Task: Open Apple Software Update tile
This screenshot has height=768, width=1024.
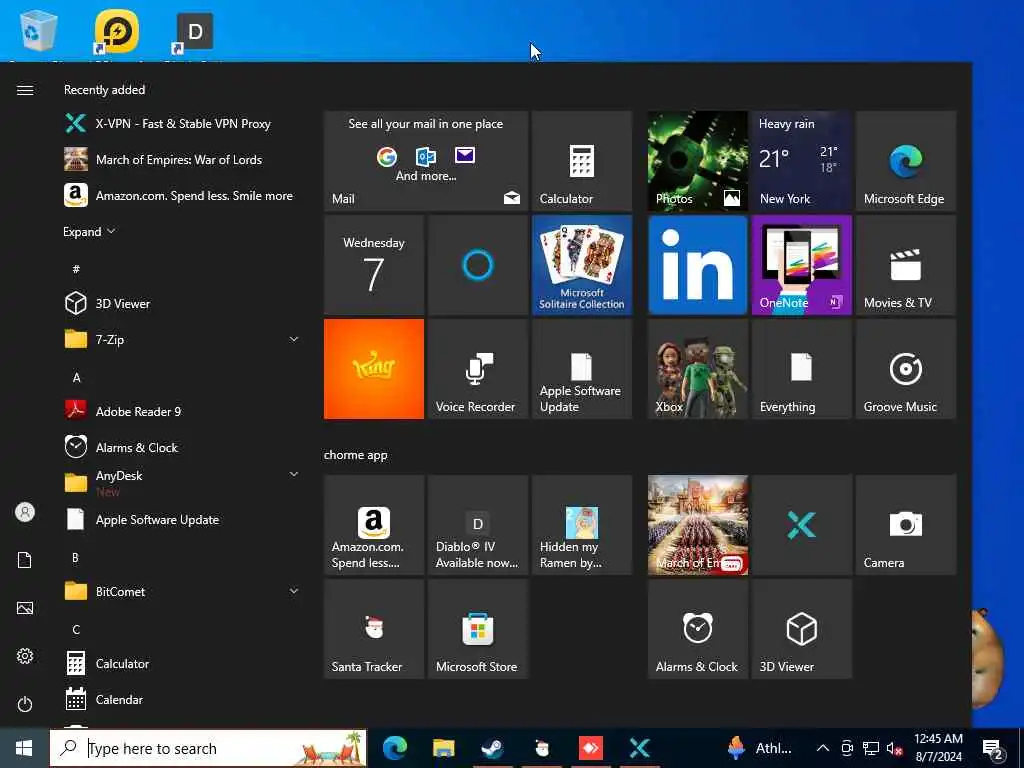Action: [582, 369]
